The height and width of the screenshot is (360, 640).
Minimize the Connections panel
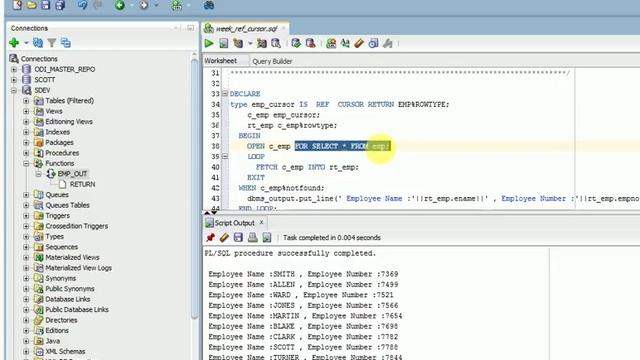190,28
